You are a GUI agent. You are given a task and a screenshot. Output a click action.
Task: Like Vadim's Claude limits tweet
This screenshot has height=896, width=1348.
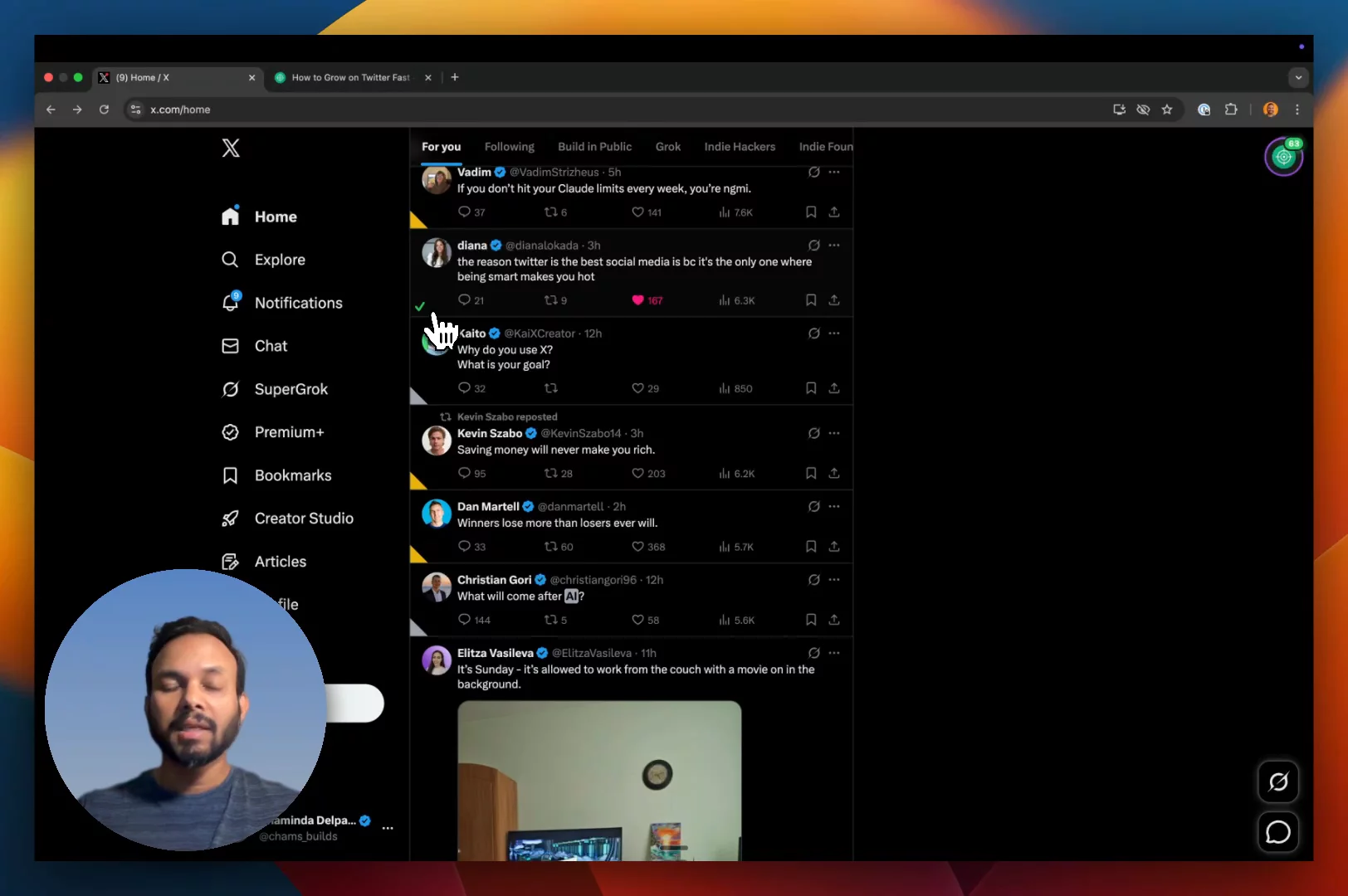[x=647, y=212]
